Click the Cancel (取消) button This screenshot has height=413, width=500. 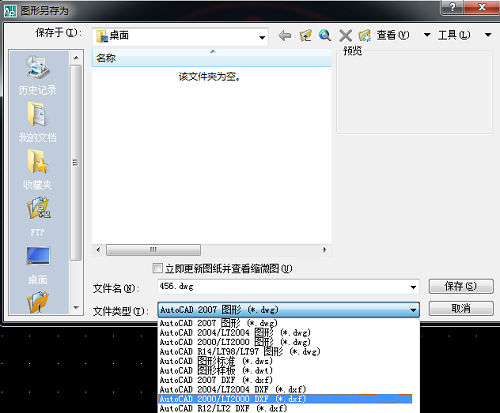click(x=461, y=308)
